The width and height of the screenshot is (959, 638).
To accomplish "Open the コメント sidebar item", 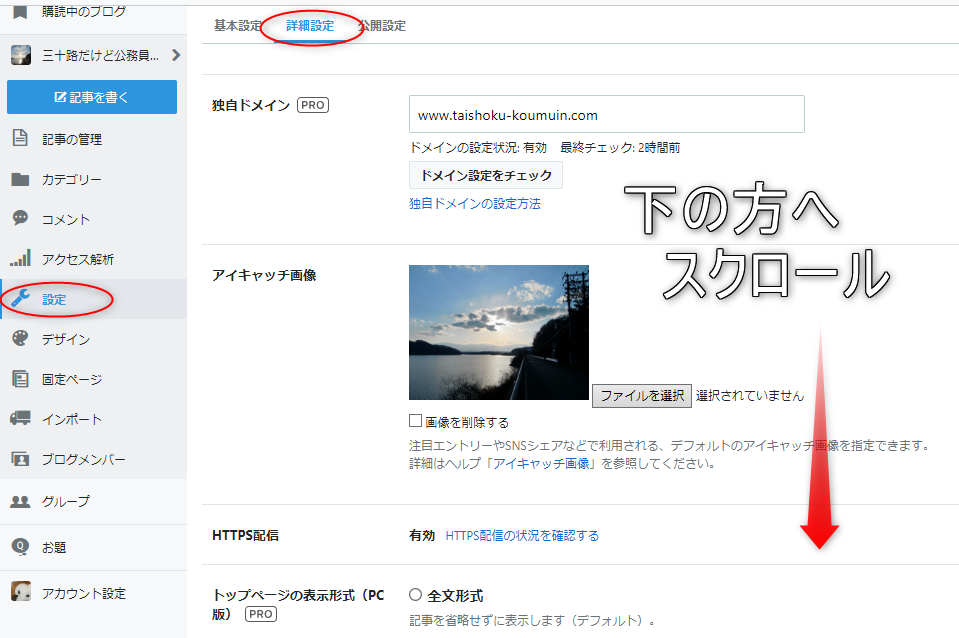I will (x=66, y=220).
